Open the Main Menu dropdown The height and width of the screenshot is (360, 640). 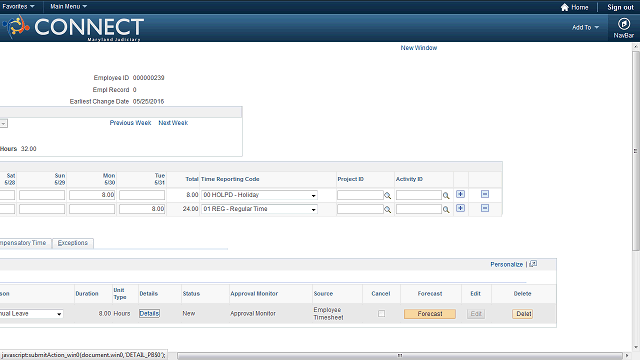coord(68,7)
